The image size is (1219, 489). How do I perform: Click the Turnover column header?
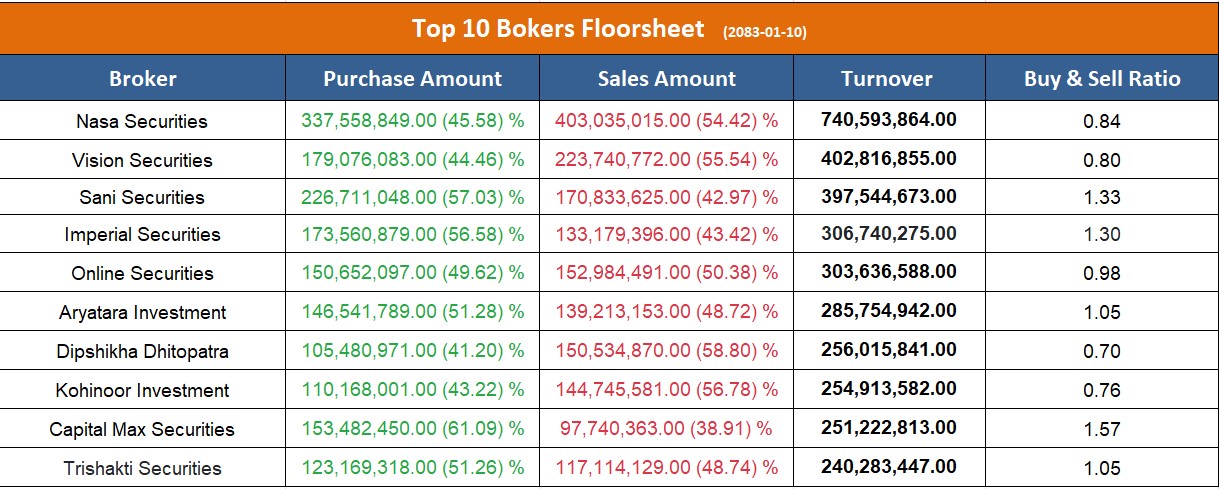click(x=887, y=79)
